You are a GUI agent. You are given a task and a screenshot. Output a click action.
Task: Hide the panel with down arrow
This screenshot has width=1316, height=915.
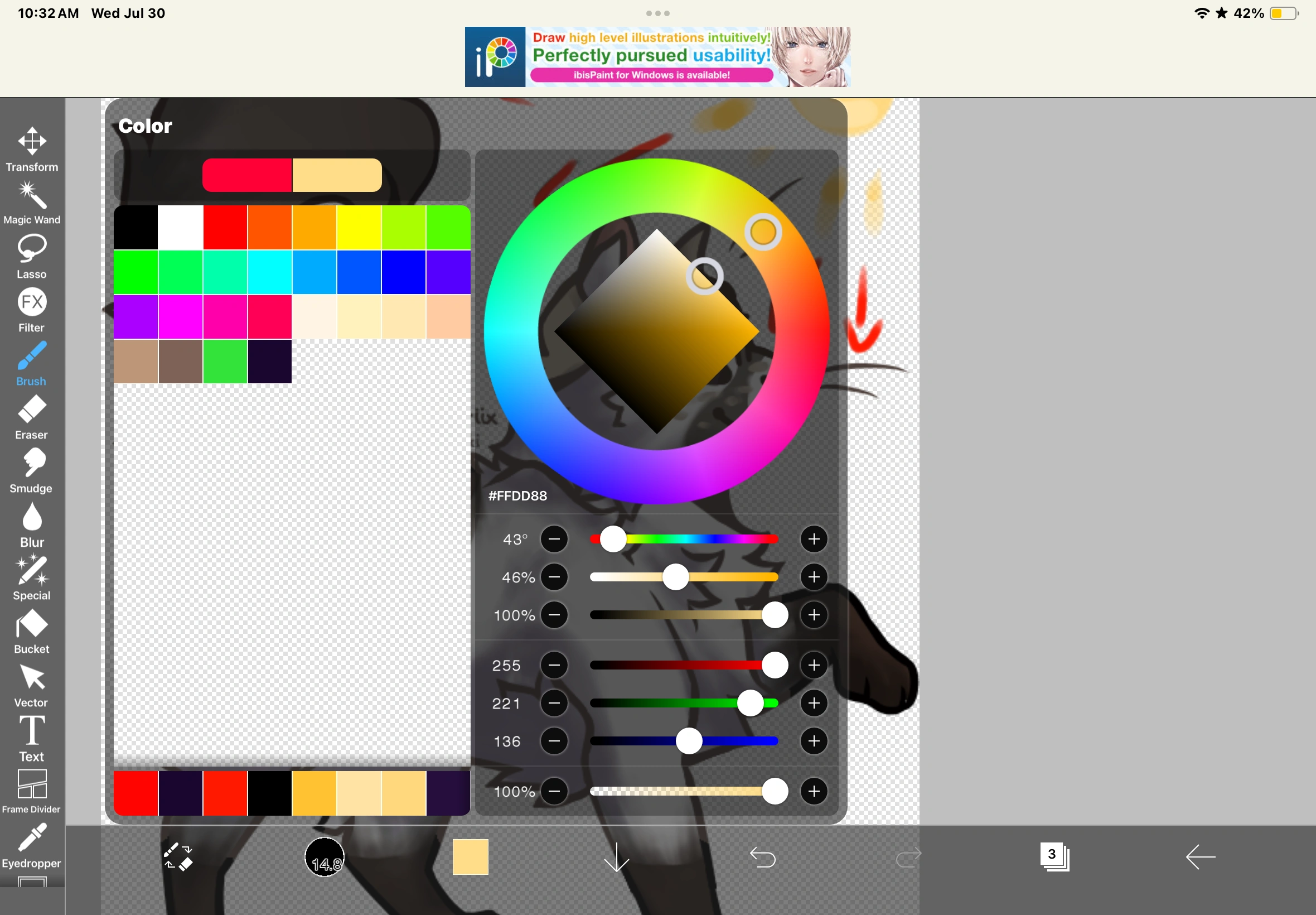pos(617,857)
